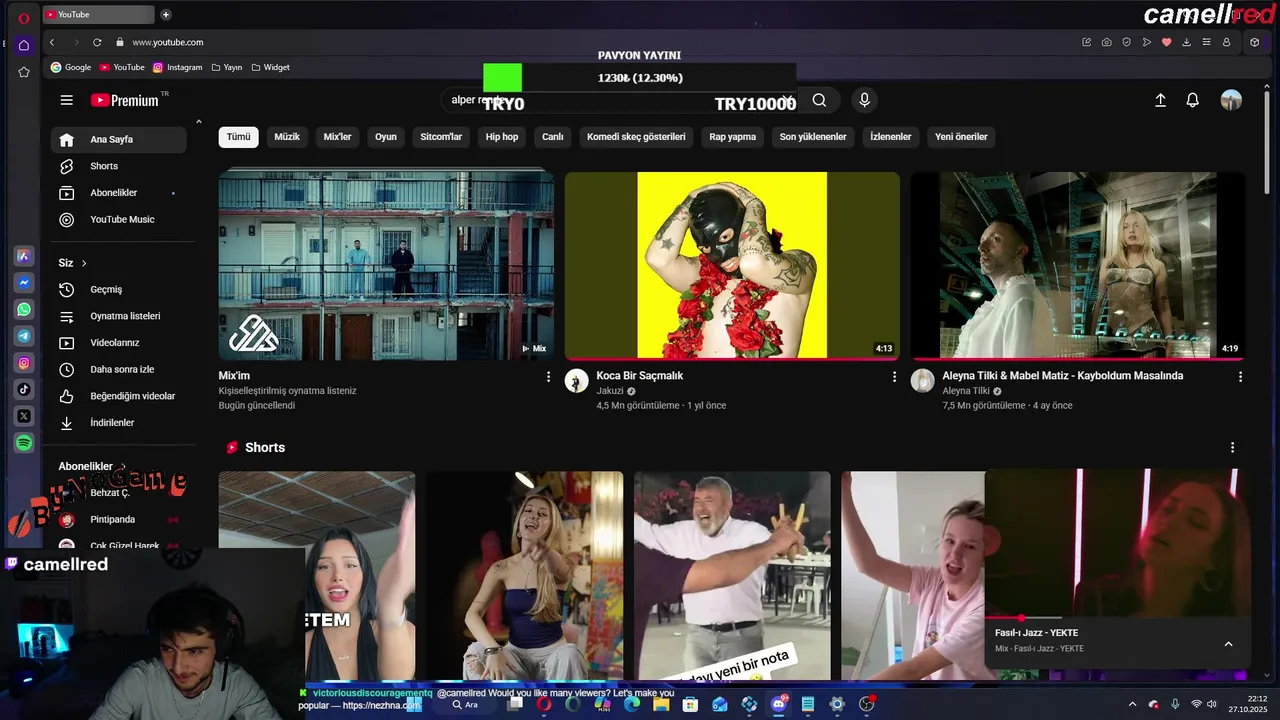Open Telegram in Opera sidebar
The image size is (1280, 720).
pos(24,336)
